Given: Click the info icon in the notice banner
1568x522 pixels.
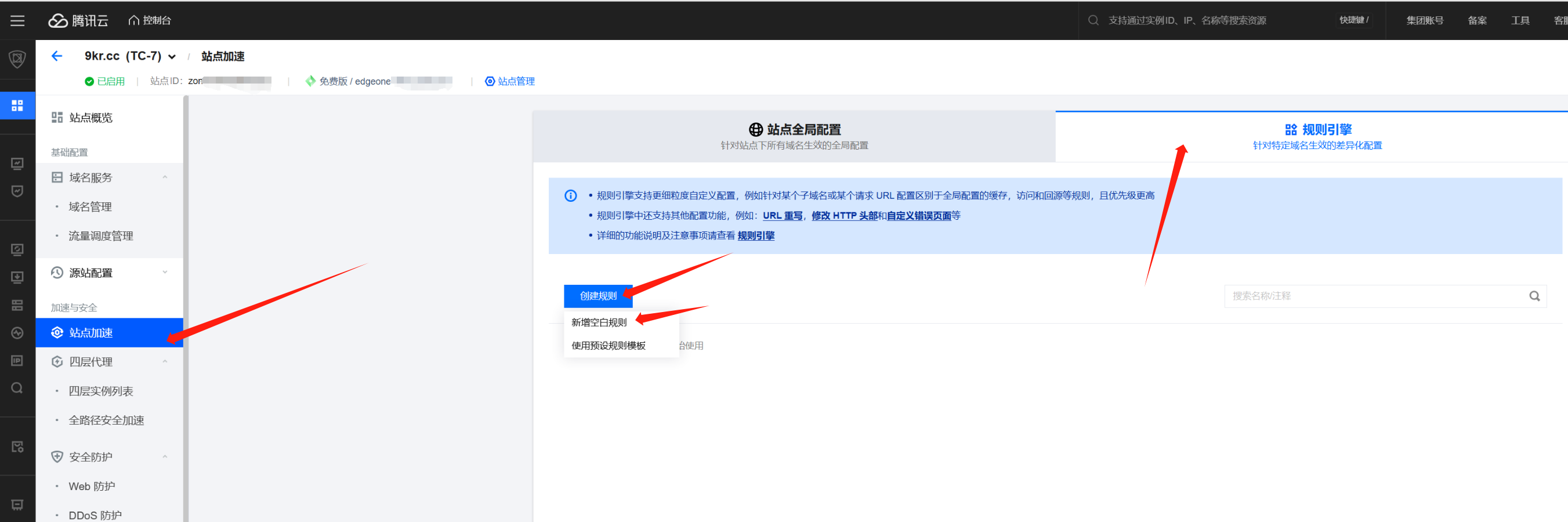Looking at the screenshot, I should 570,195.
